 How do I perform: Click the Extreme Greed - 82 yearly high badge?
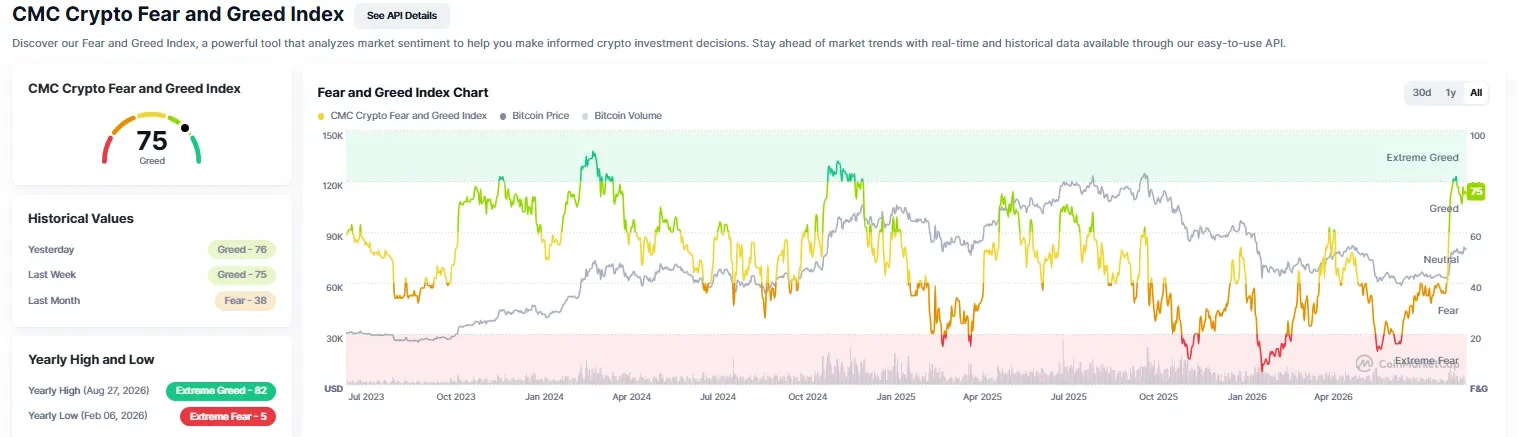click(221, 391)
